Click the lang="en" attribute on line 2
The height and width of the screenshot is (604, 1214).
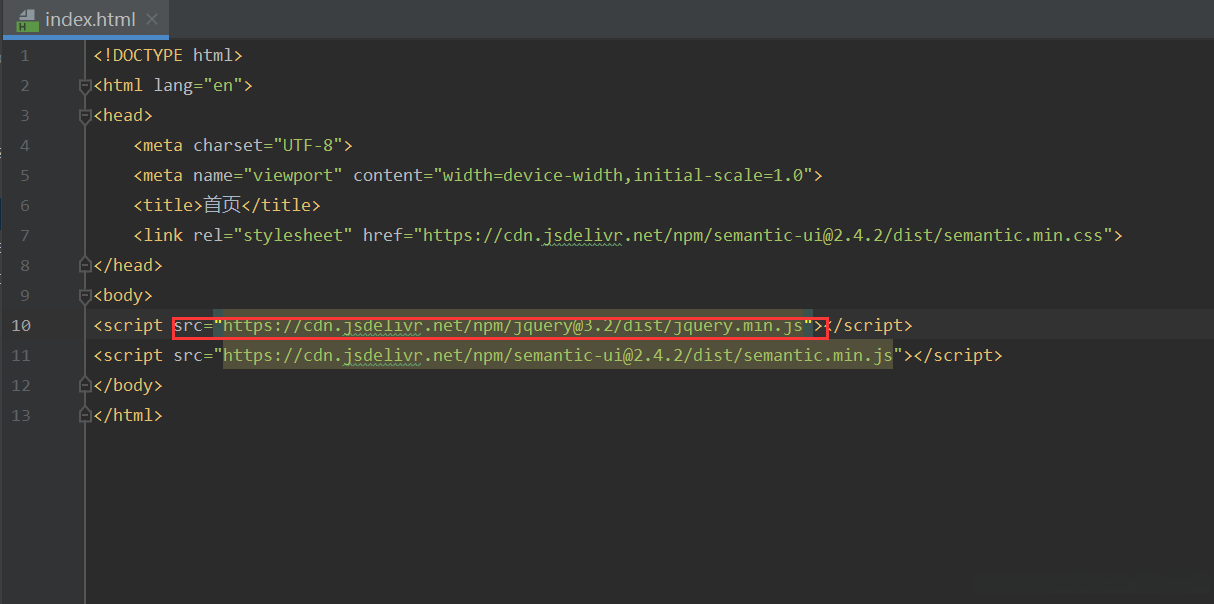click(198, 86)
